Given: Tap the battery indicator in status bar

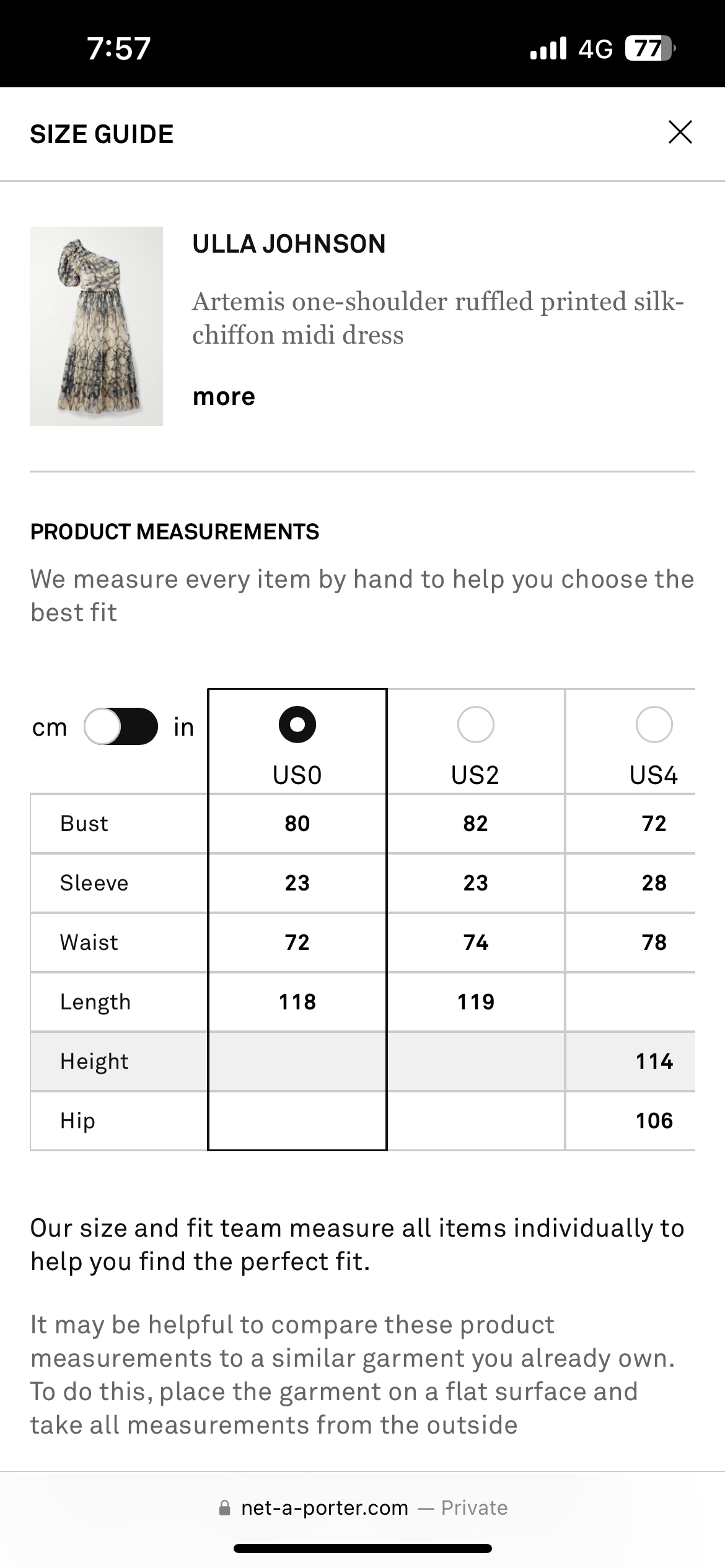Looking at the screenshot, I should coord(649,48).
